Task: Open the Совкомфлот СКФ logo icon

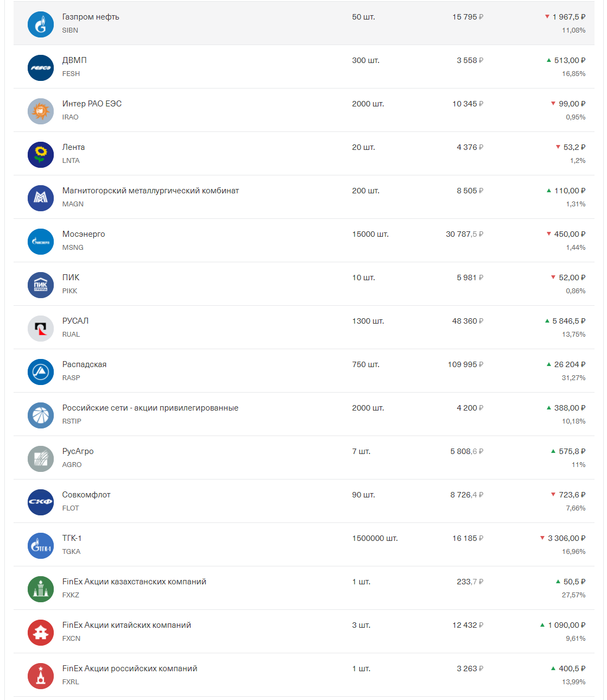Action: (41, 502)
